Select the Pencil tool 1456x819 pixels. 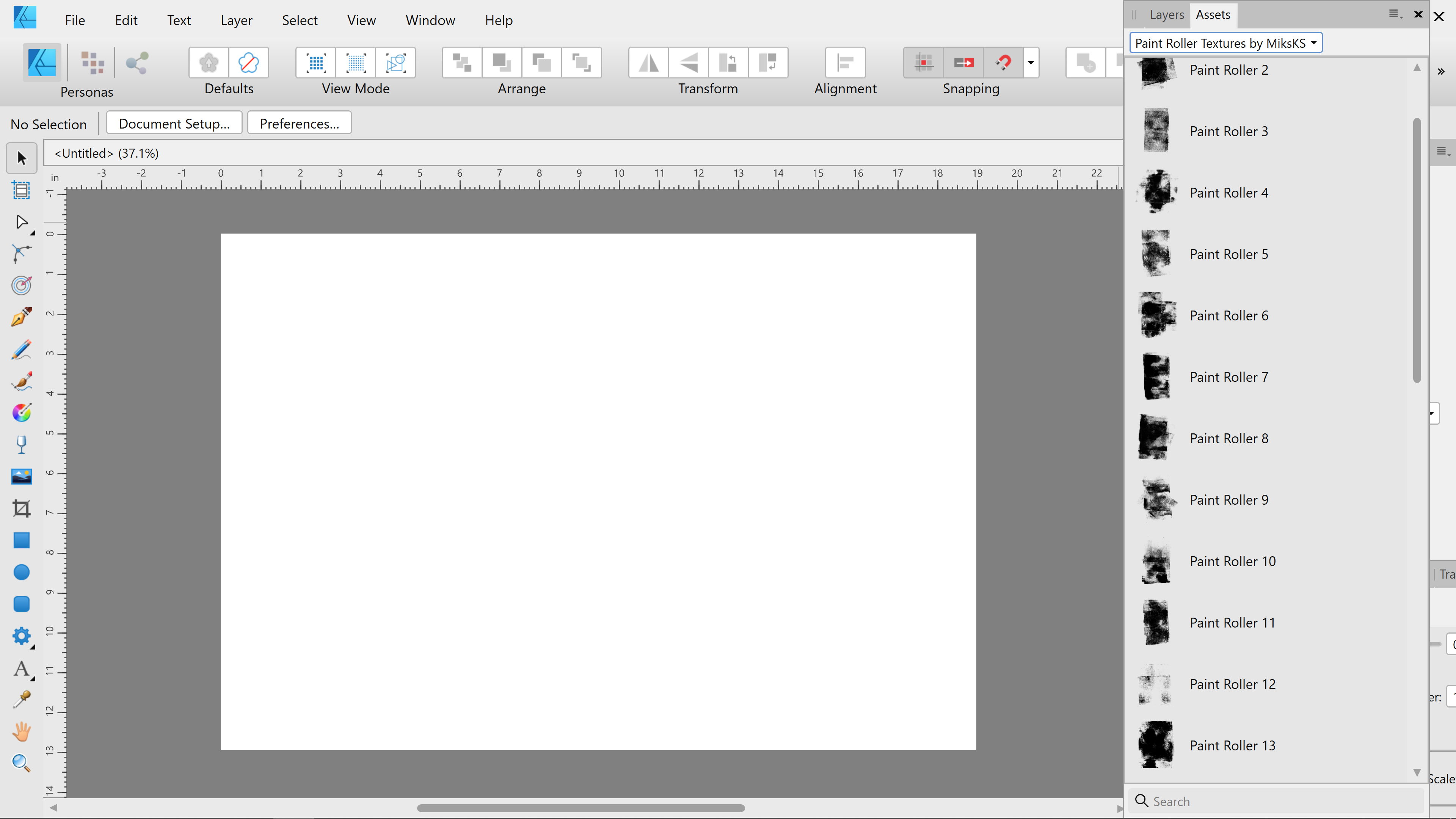(x=22, y=350)
